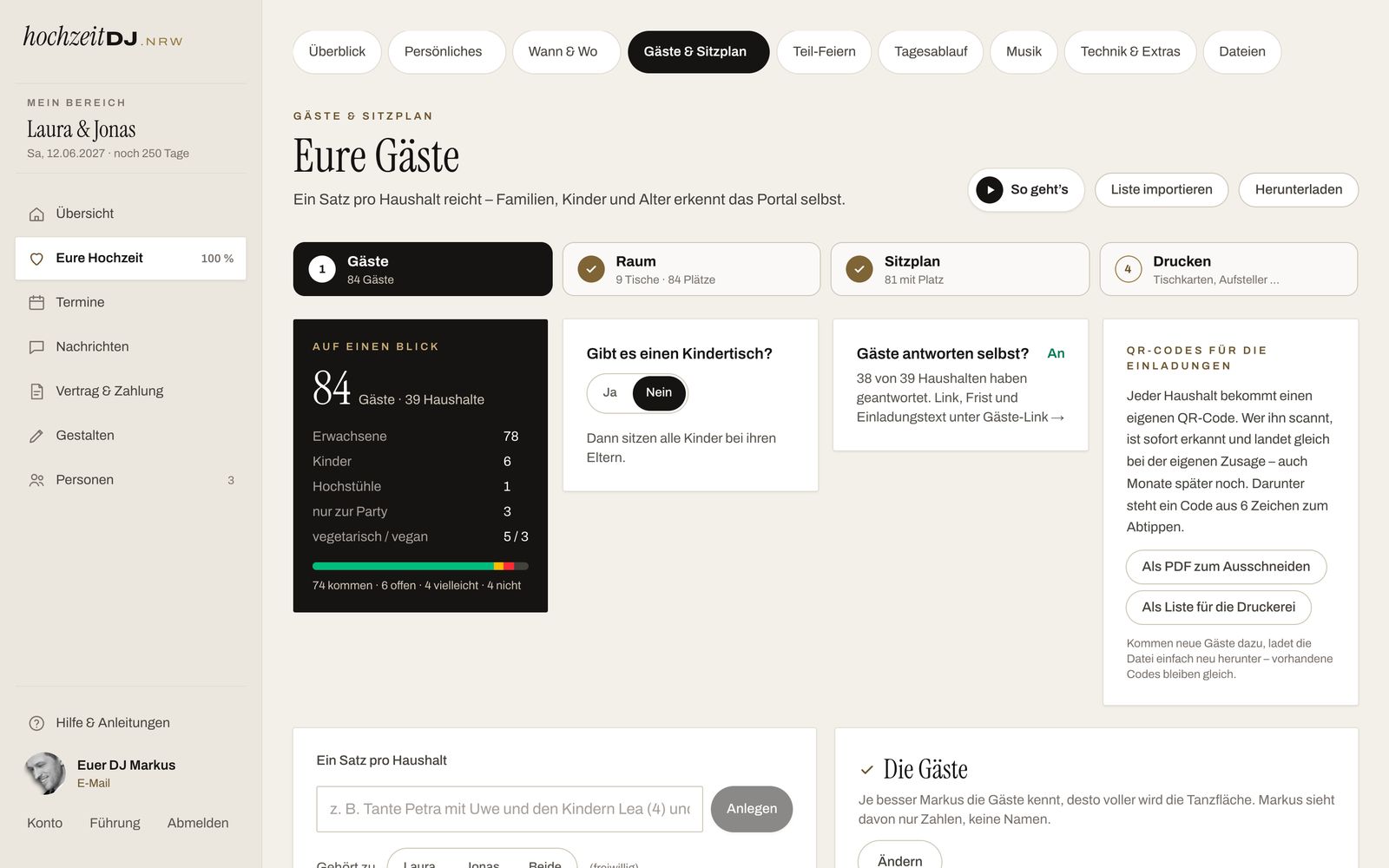This screenshot has height=868, width=1389.
Task: Select Nein for the Kindertisch question
Action: pos(659,392)
